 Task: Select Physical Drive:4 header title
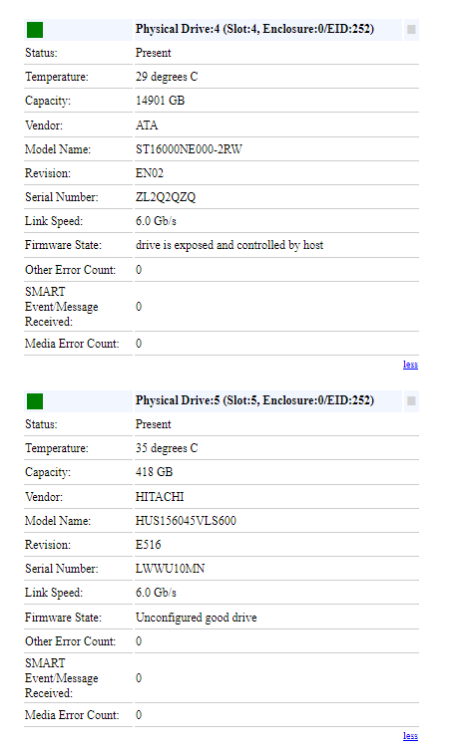coord(254,29)
